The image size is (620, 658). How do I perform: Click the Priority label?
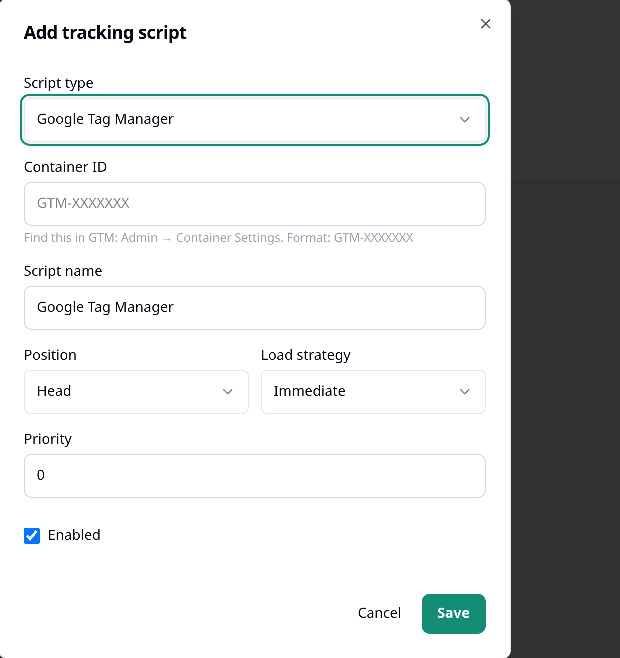tap(48, 439)
